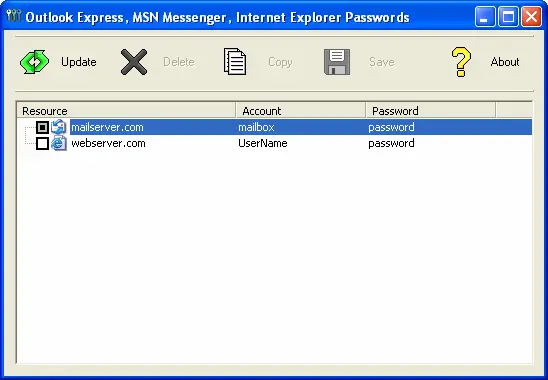Click the greyed Delete label

pos(179,62)
